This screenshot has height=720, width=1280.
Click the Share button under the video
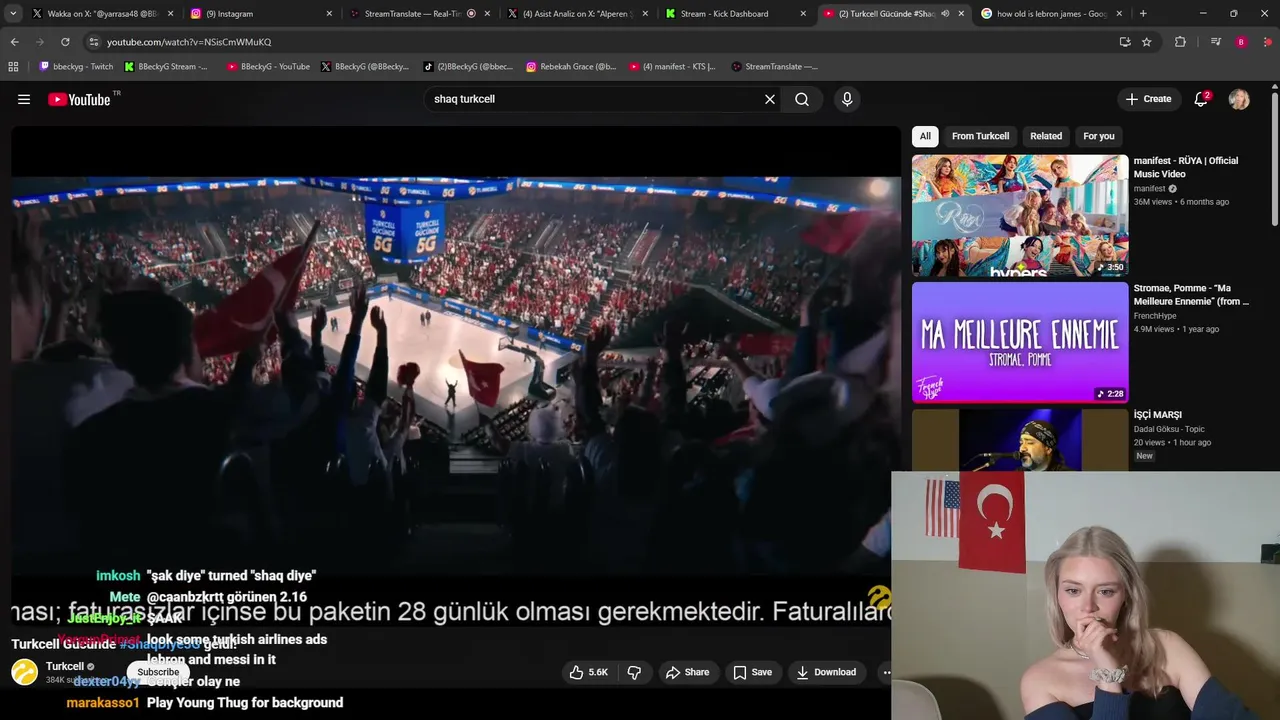687,672
